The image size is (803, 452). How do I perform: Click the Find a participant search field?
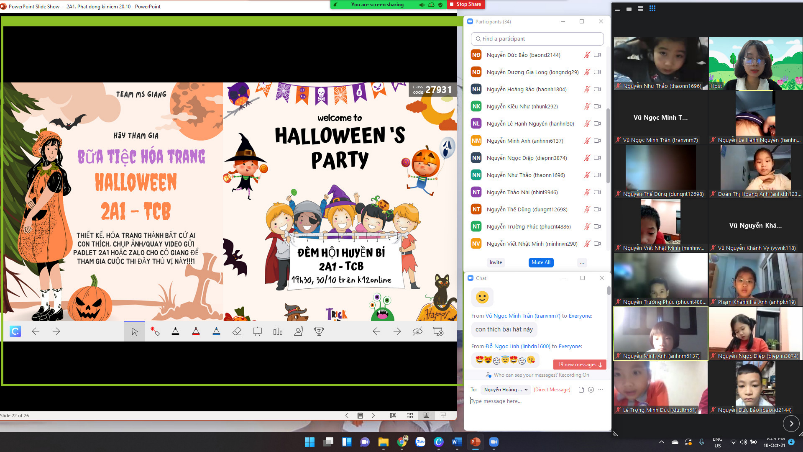pos(538,37)
